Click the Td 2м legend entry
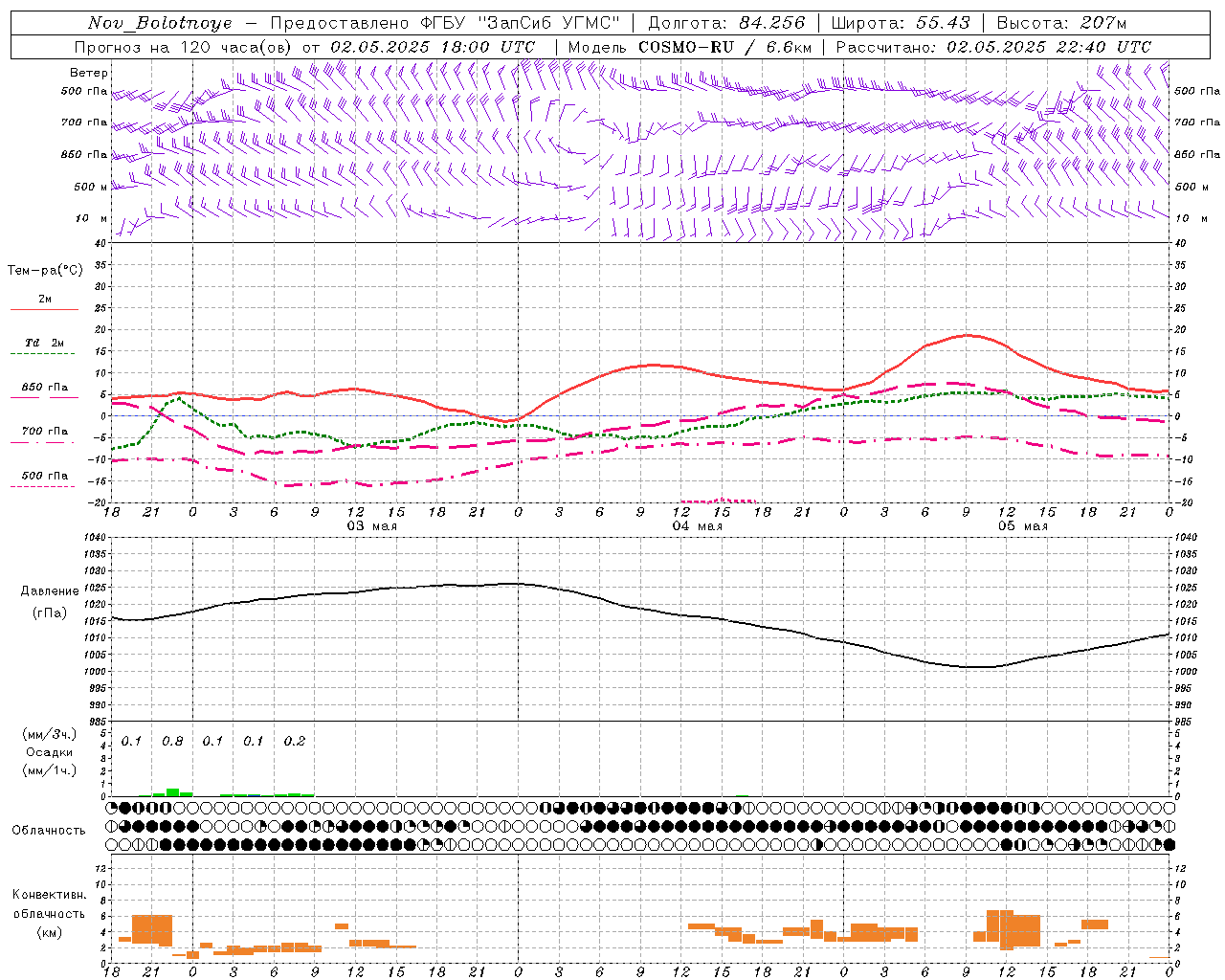Viewport: 1225px width, 980px height. point(44,343)
